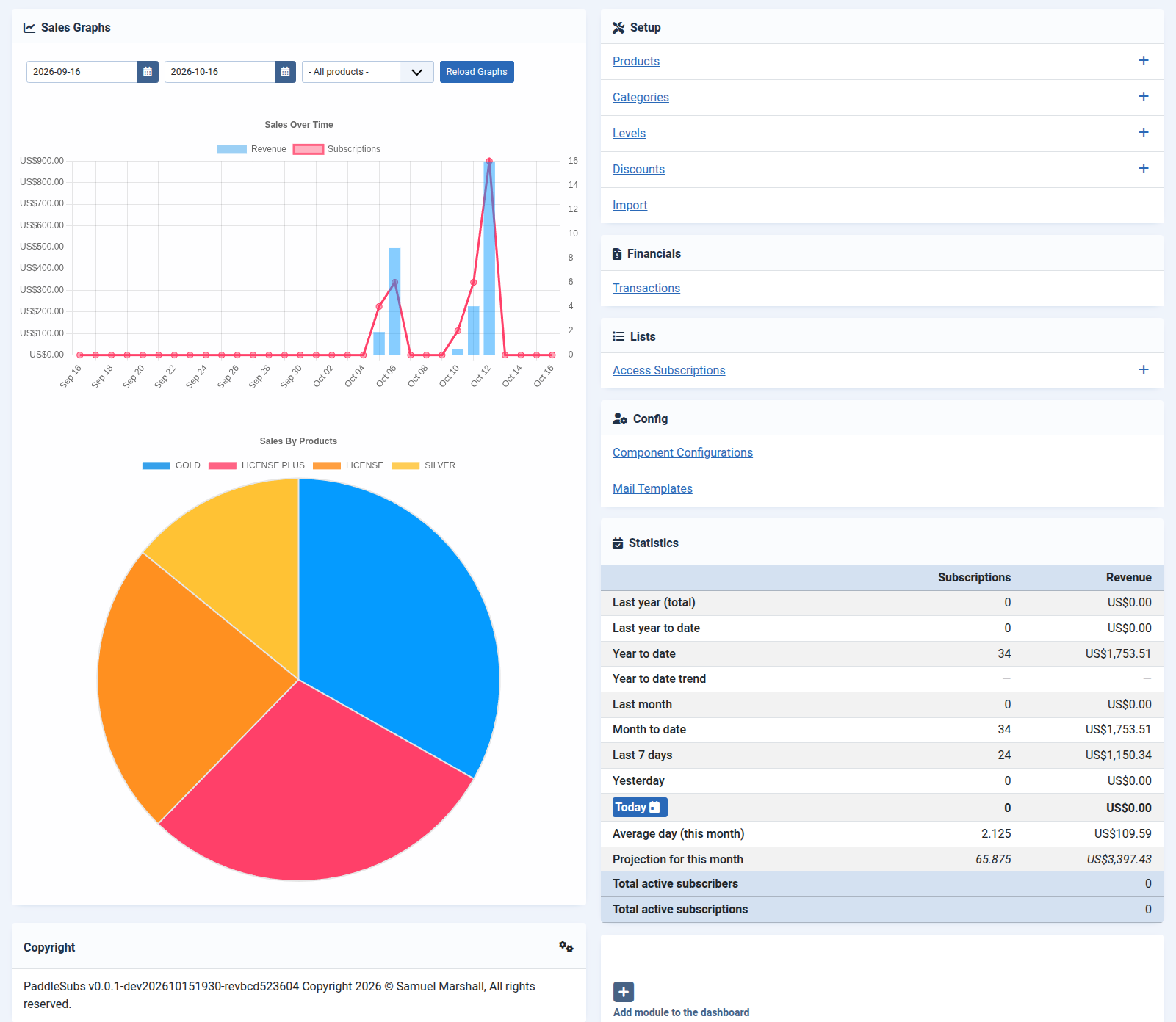Viewport: 1176px width, 1022px height.
Task: Click the Oct 12 revenue bar
Action: (x=489, y=258)
